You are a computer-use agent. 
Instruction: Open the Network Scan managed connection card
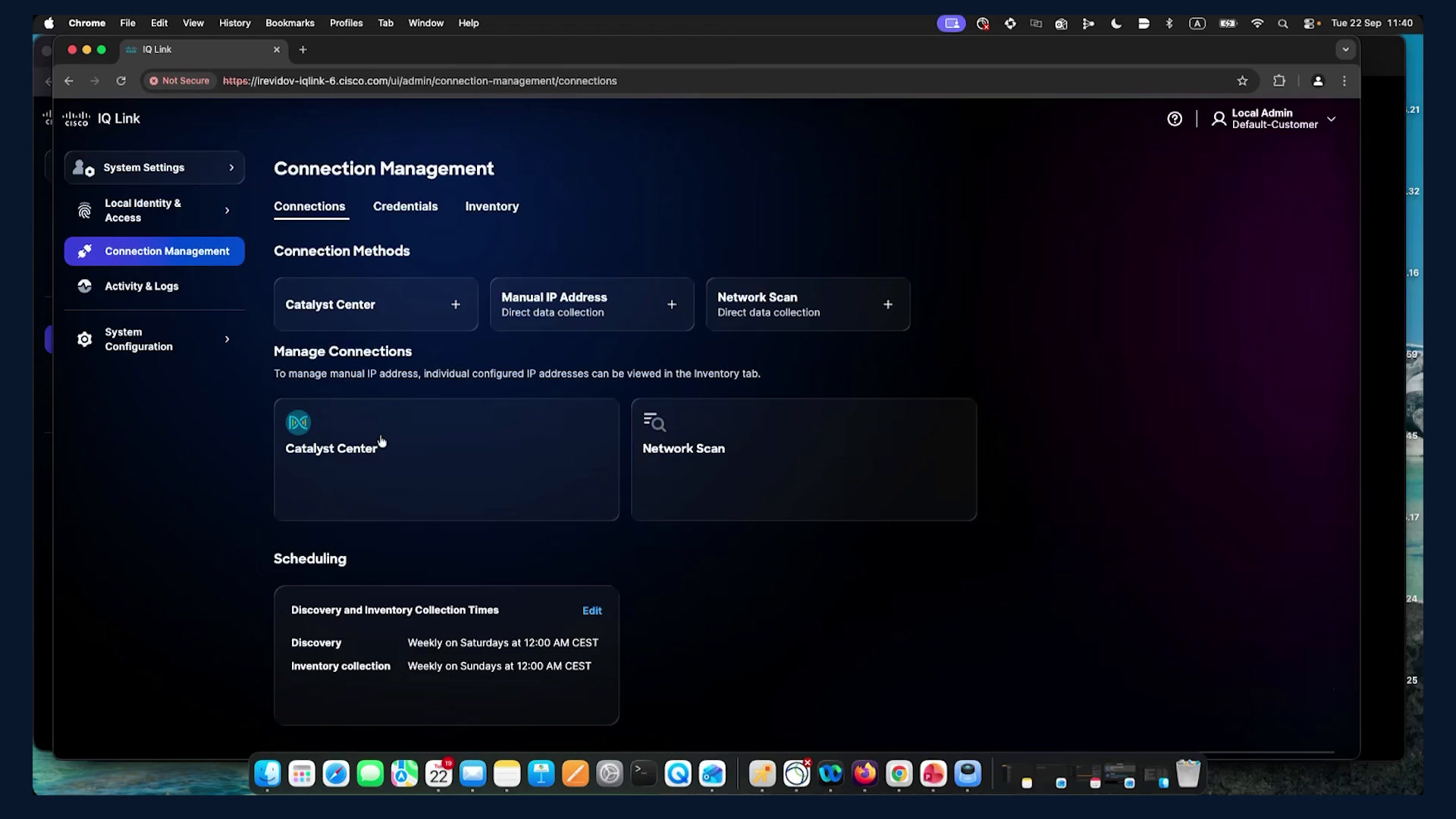click(x=804, y=460)
